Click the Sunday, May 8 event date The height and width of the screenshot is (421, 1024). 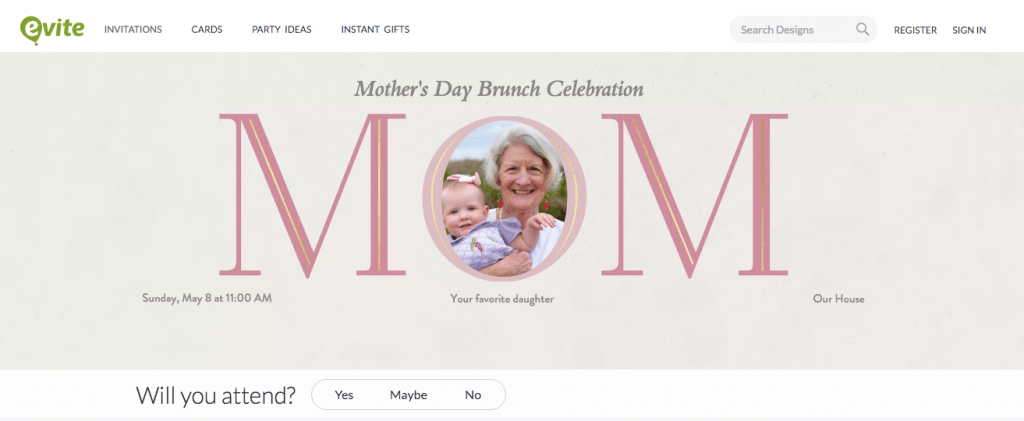click(207, 298)
